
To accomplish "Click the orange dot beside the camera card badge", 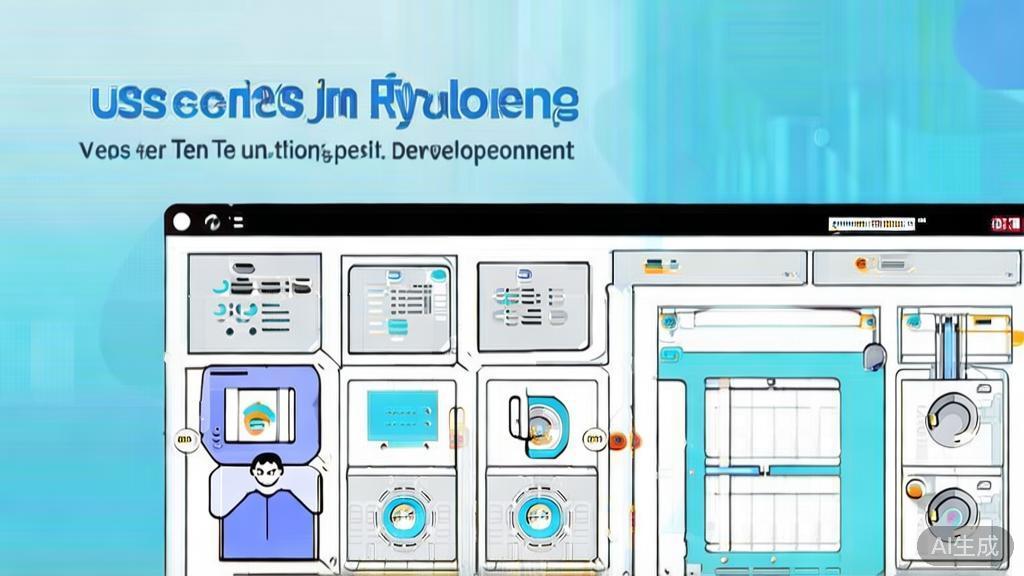I will tap(617, 441).
